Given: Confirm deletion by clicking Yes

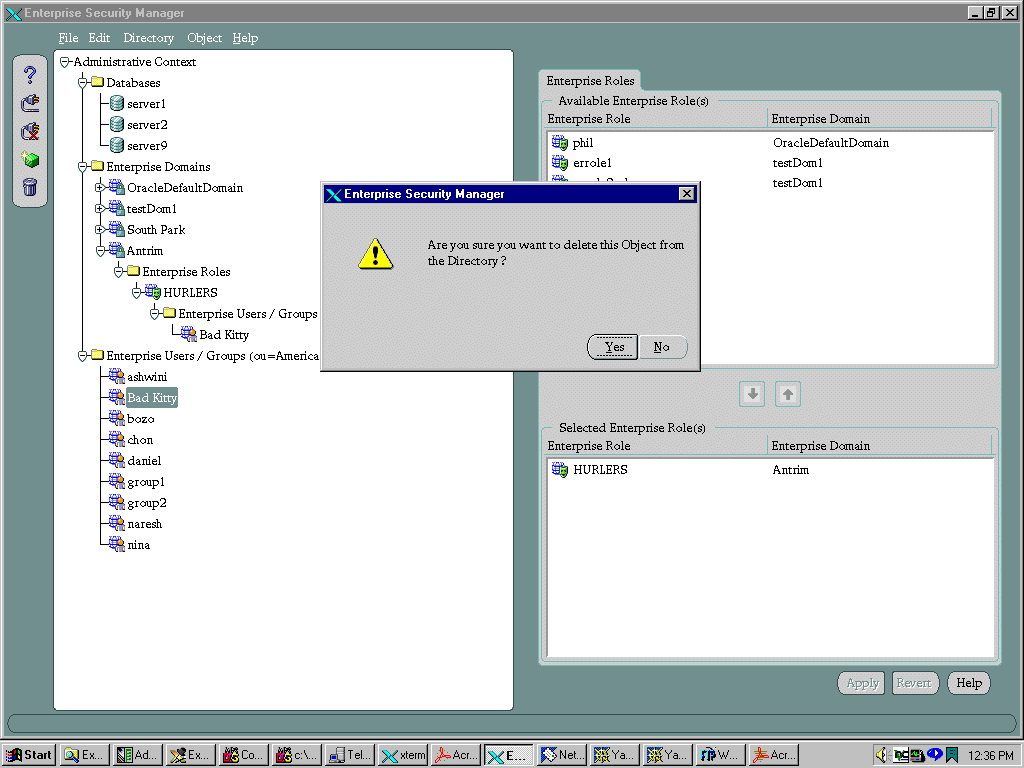Looking at the screenshot, I should (613, 347).
